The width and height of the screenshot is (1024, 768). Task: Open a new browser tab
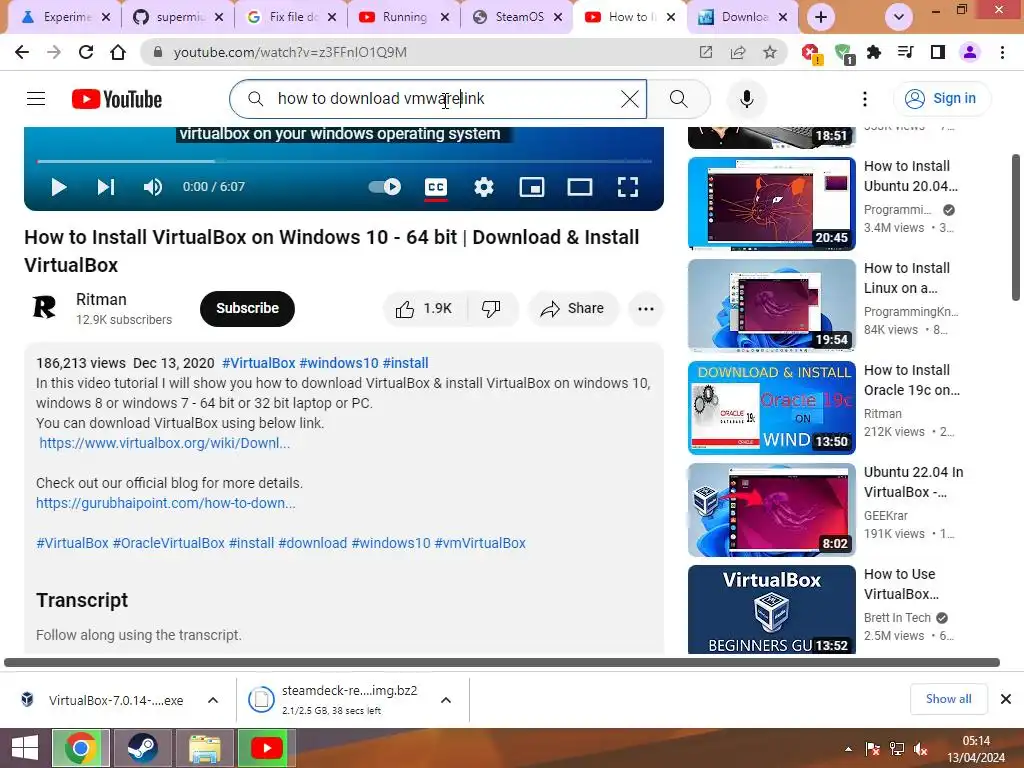click(821, 18)
